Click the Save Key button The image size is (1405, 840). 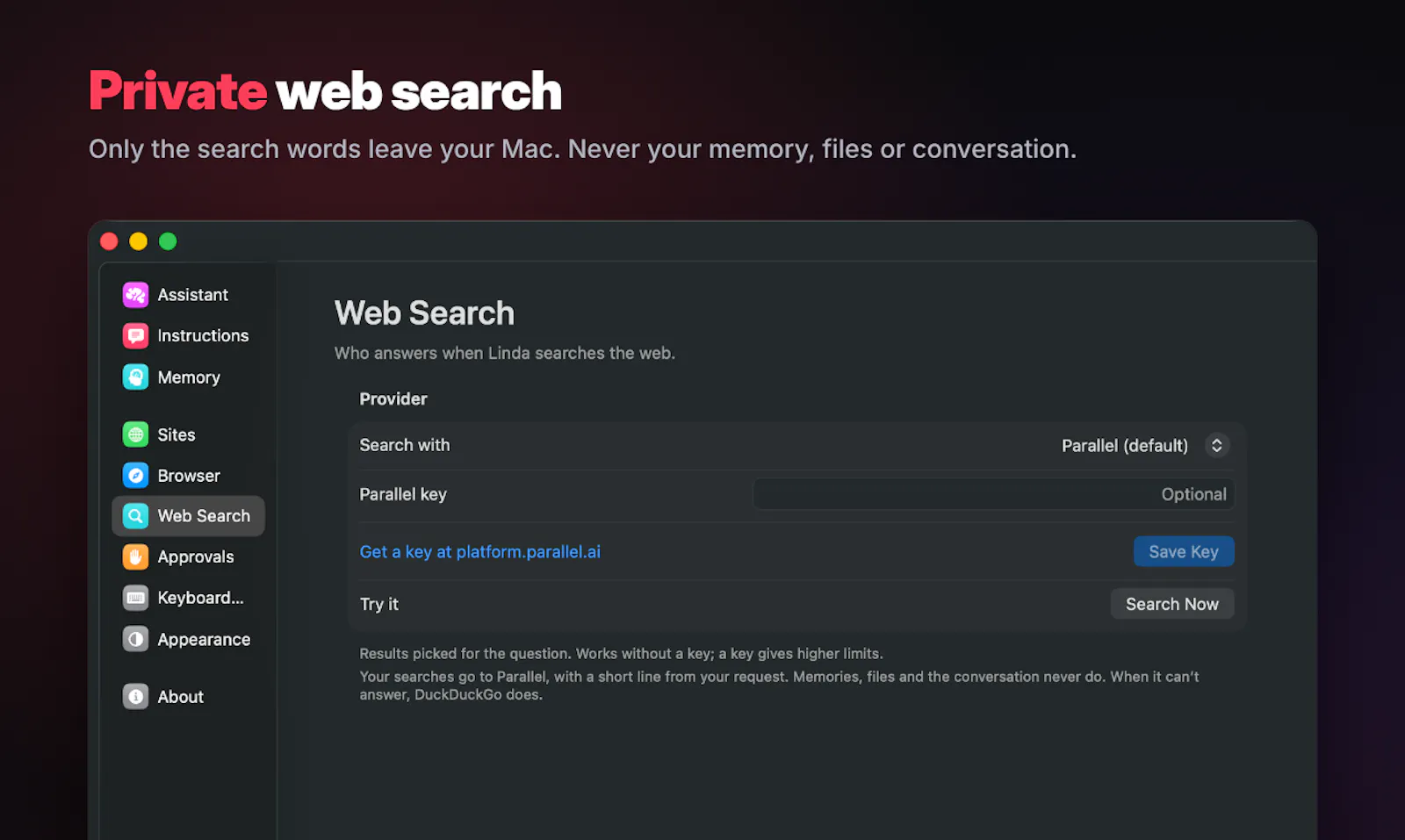[x=1184, y=551]
